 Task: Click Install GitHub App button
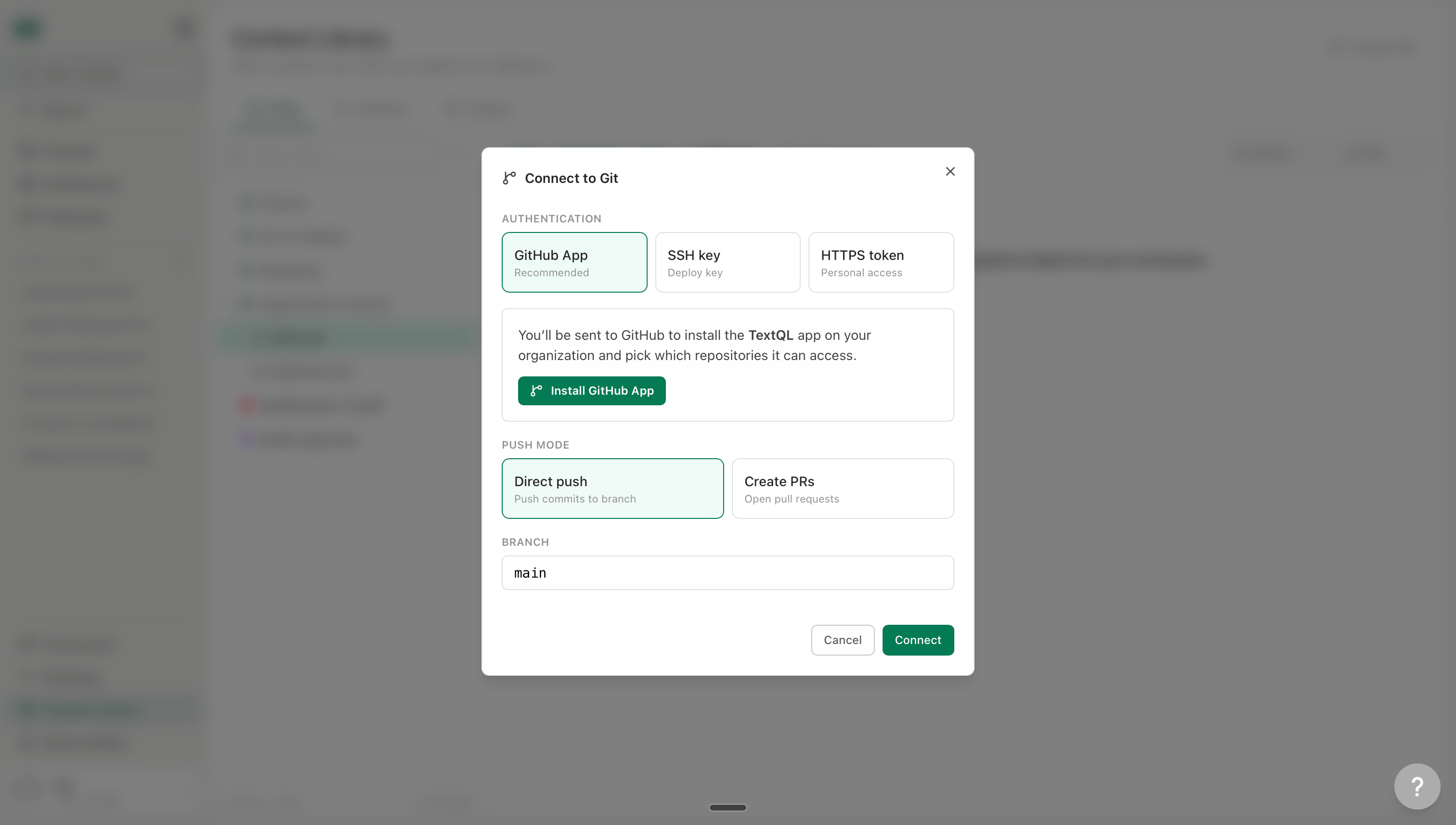tap(592, 390)
